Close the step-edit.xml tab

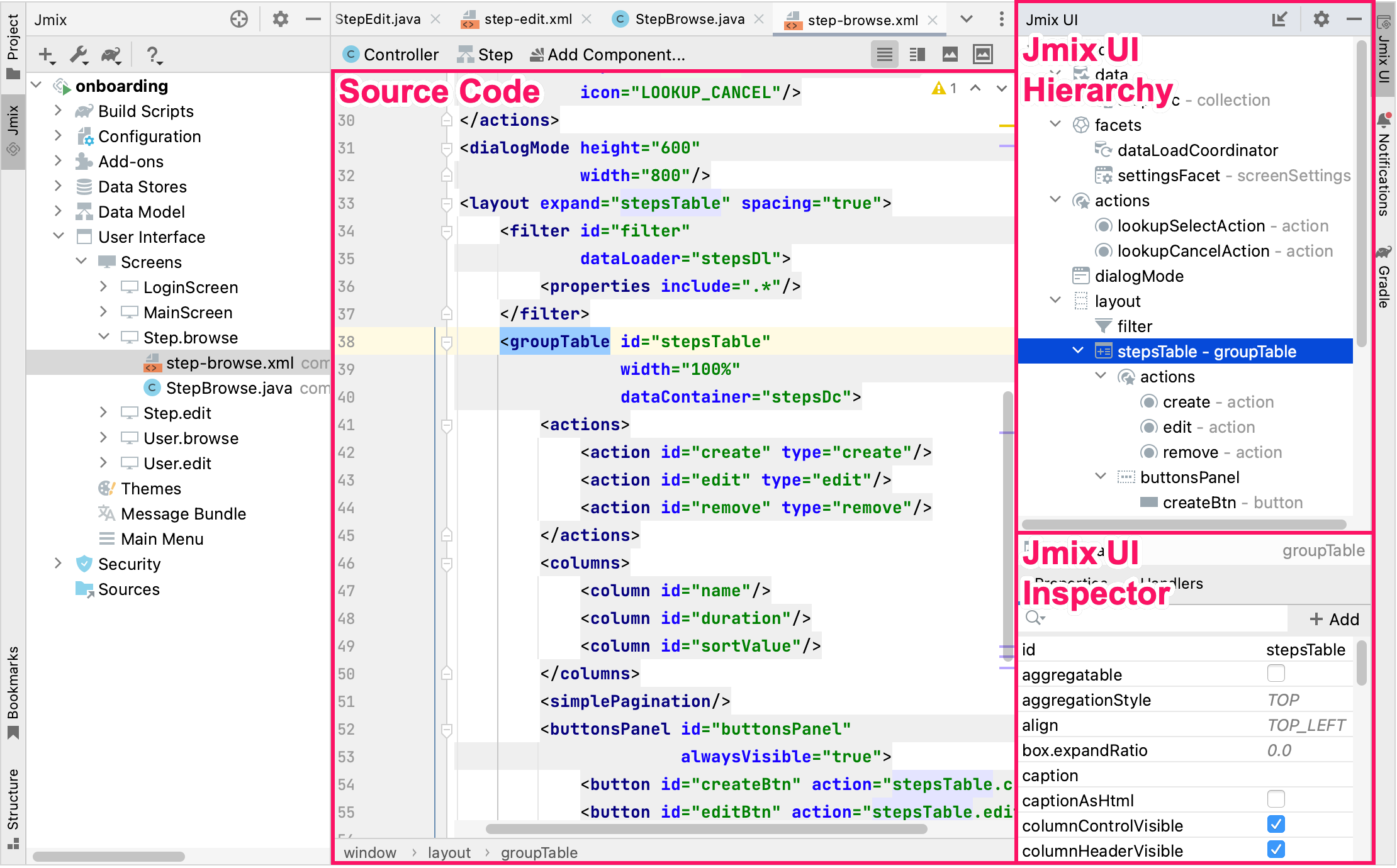pyautogui.click(x=586, y=19)
